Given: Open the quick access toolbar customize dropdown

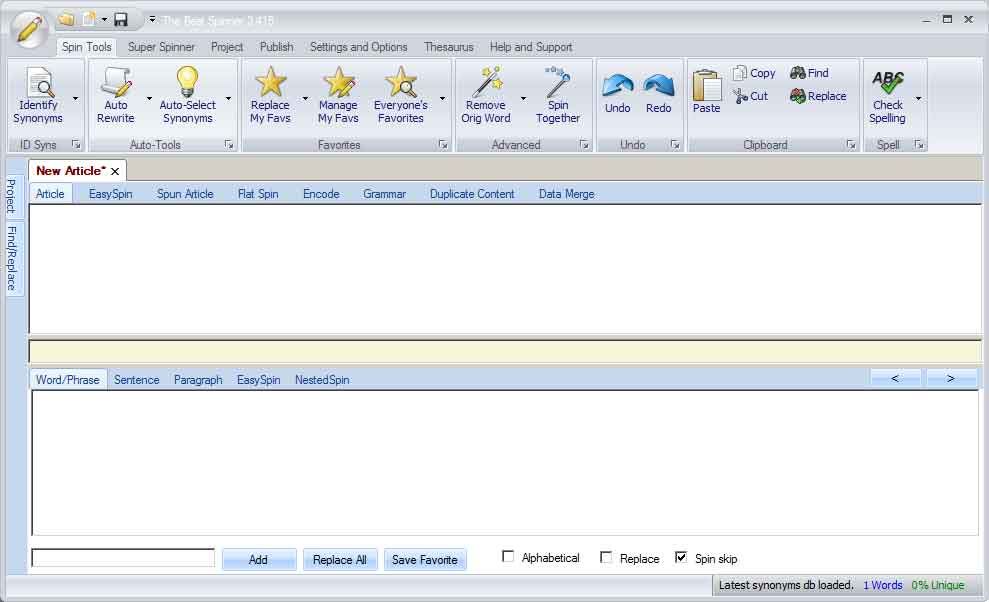Looking at the screenshot, I should [x=152, y=20].
